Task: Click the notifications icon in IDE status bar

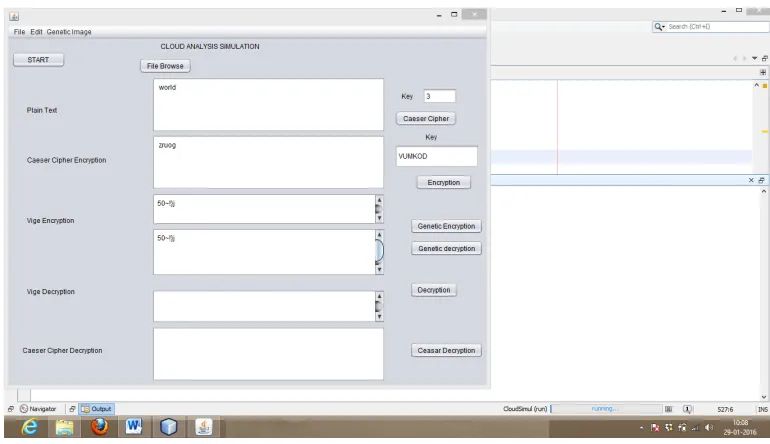Action: [x=687, y=409]
